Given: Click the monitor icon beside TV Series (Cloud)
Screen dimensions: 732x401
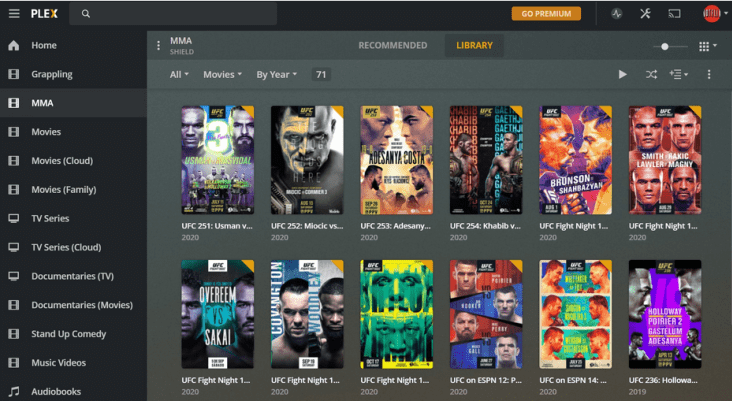Looking at the screenshot, I should point(14,247).
